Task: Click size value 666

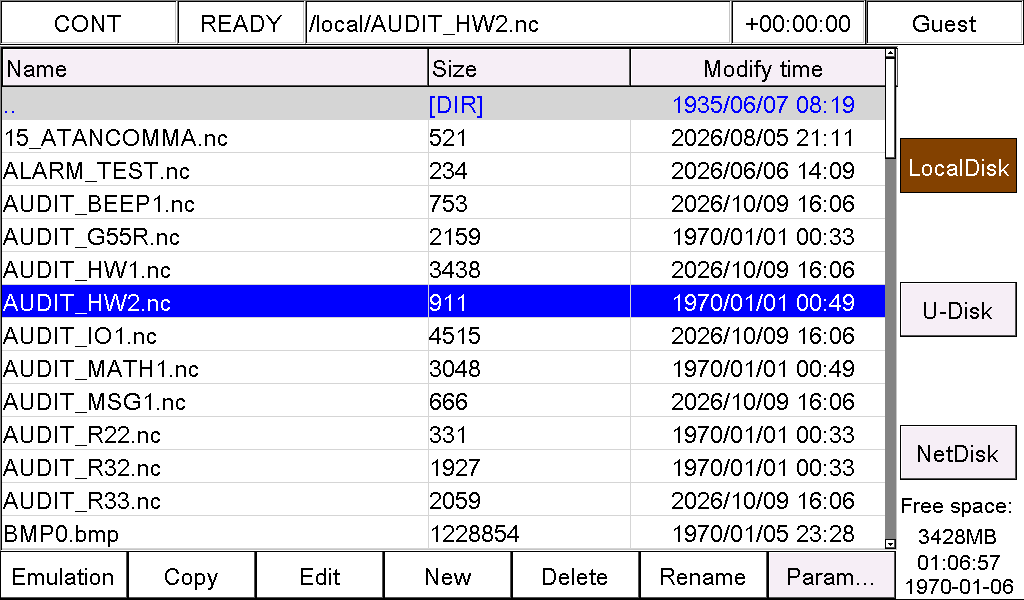Action: point(448,402)
